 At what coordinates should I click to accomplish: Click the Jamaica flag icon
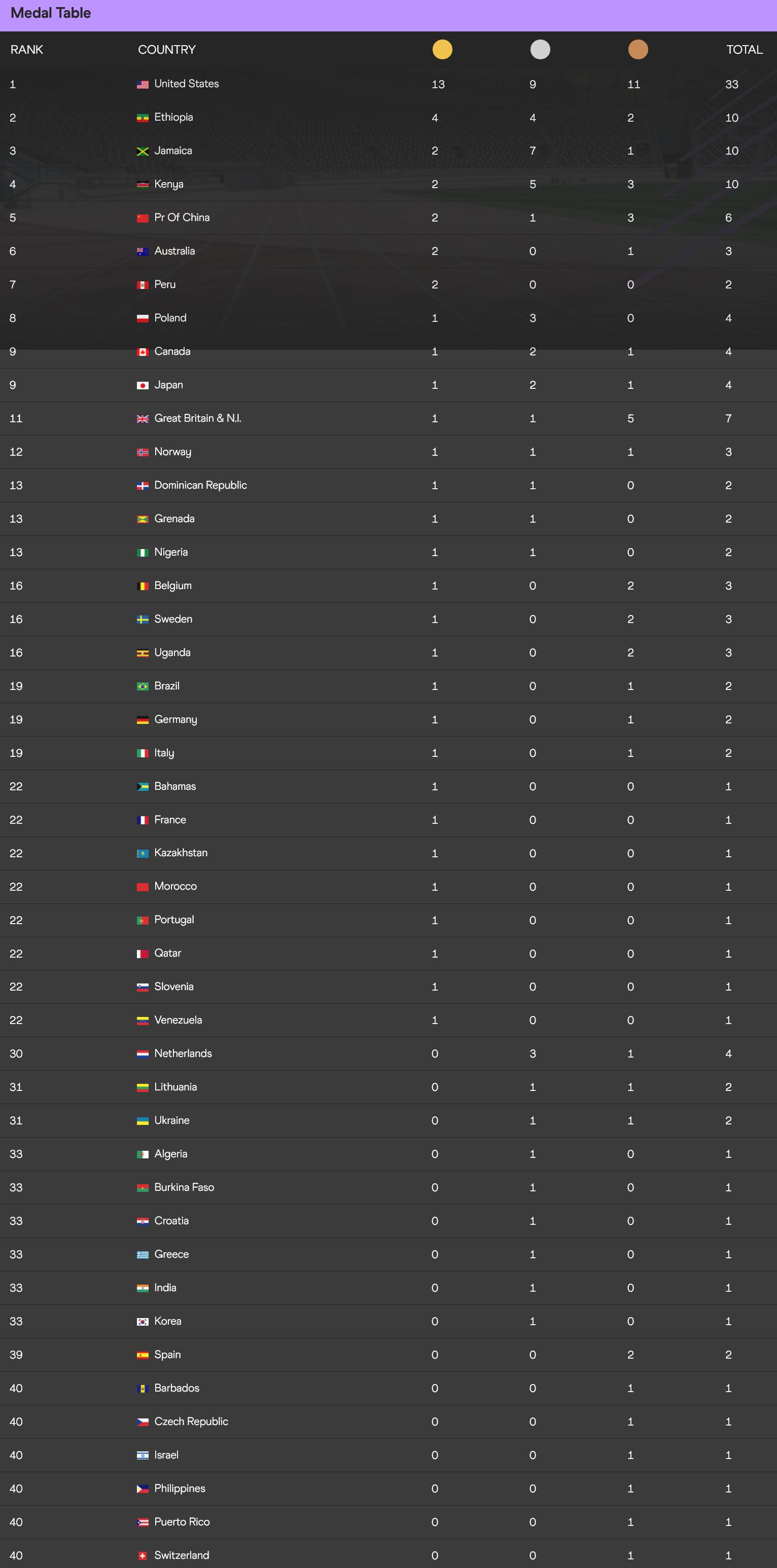(143, 152)
